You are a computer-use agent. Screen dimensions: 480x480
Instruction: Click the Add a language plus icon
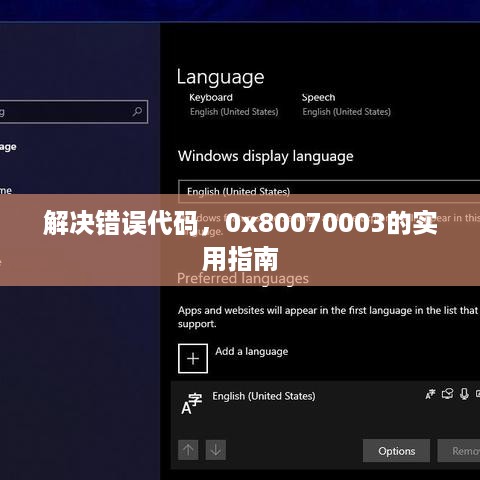point(193,359)
